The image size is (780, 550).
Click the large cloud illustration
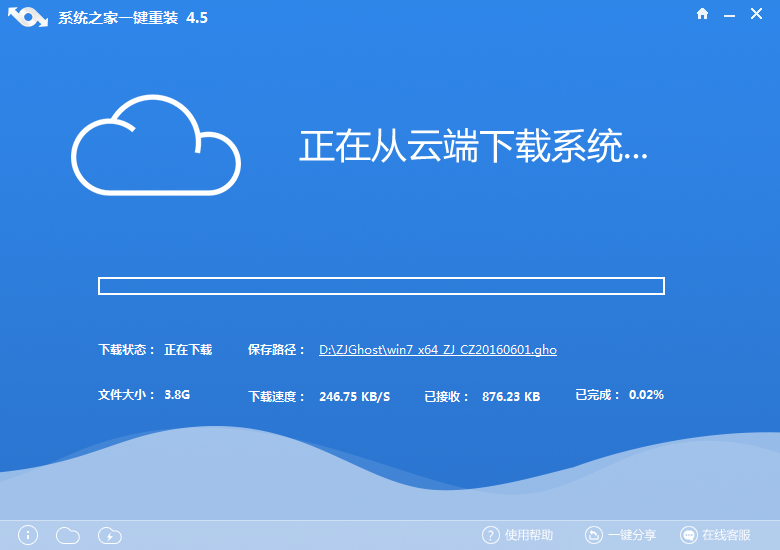click(x=156, y=145)
